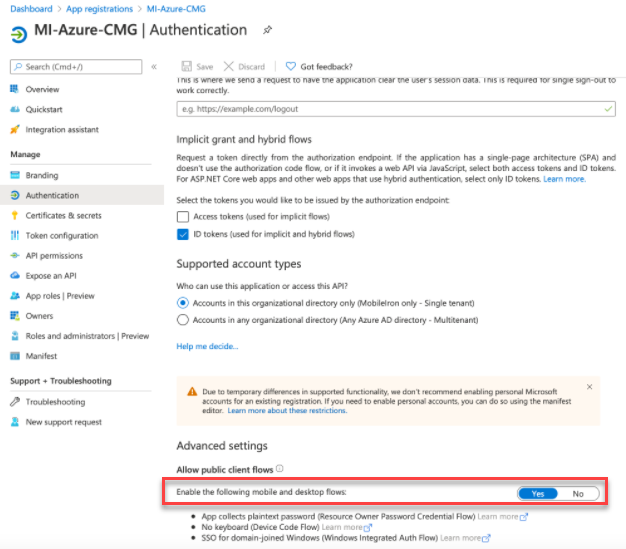Screen dimensions: 626x549
Task: Open Troubleshooting in the sidebar
Action: click(55, 402)
